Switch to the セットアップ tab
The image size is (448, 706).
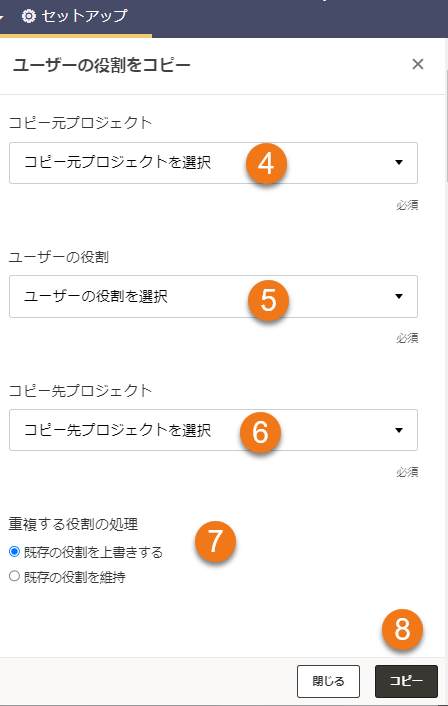point(76,17)
